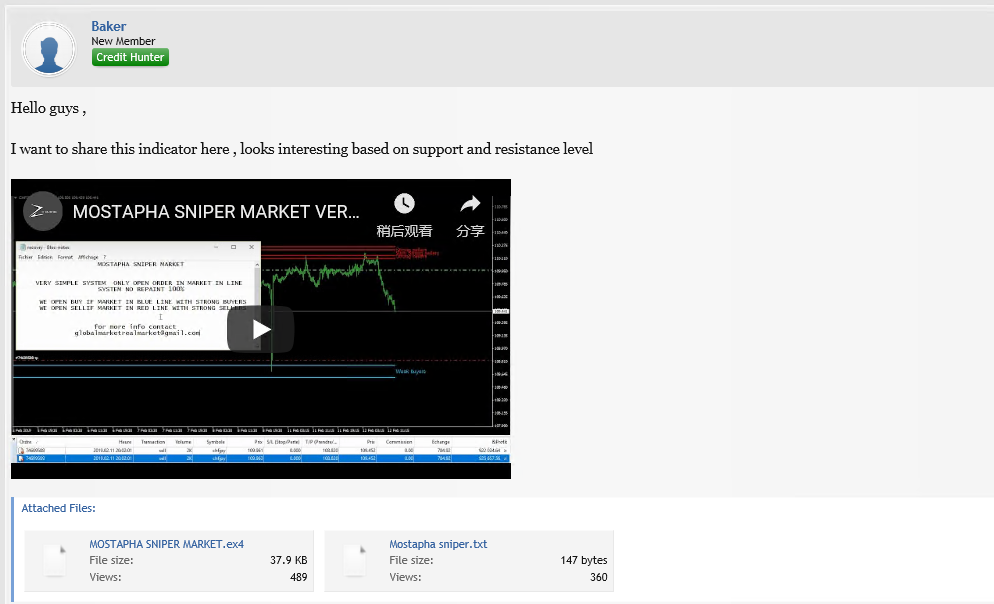
Task: Open Baker's user profile name link
Action: pyautogui.click(x=108, y=26)
